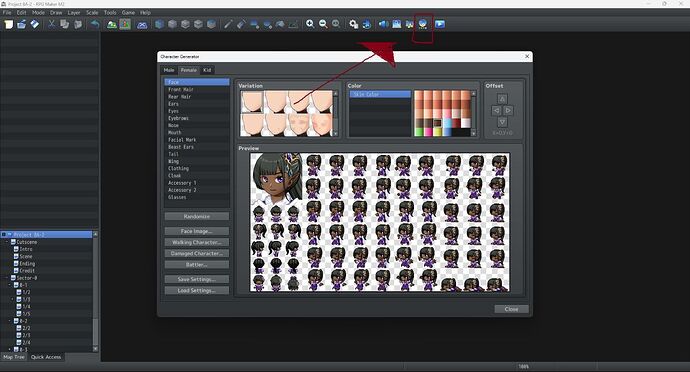The width and height of the screenshot is (690, 372).
Task: Click the Damaged Character button
Action: pyautogui.click(x=197, y=254)
